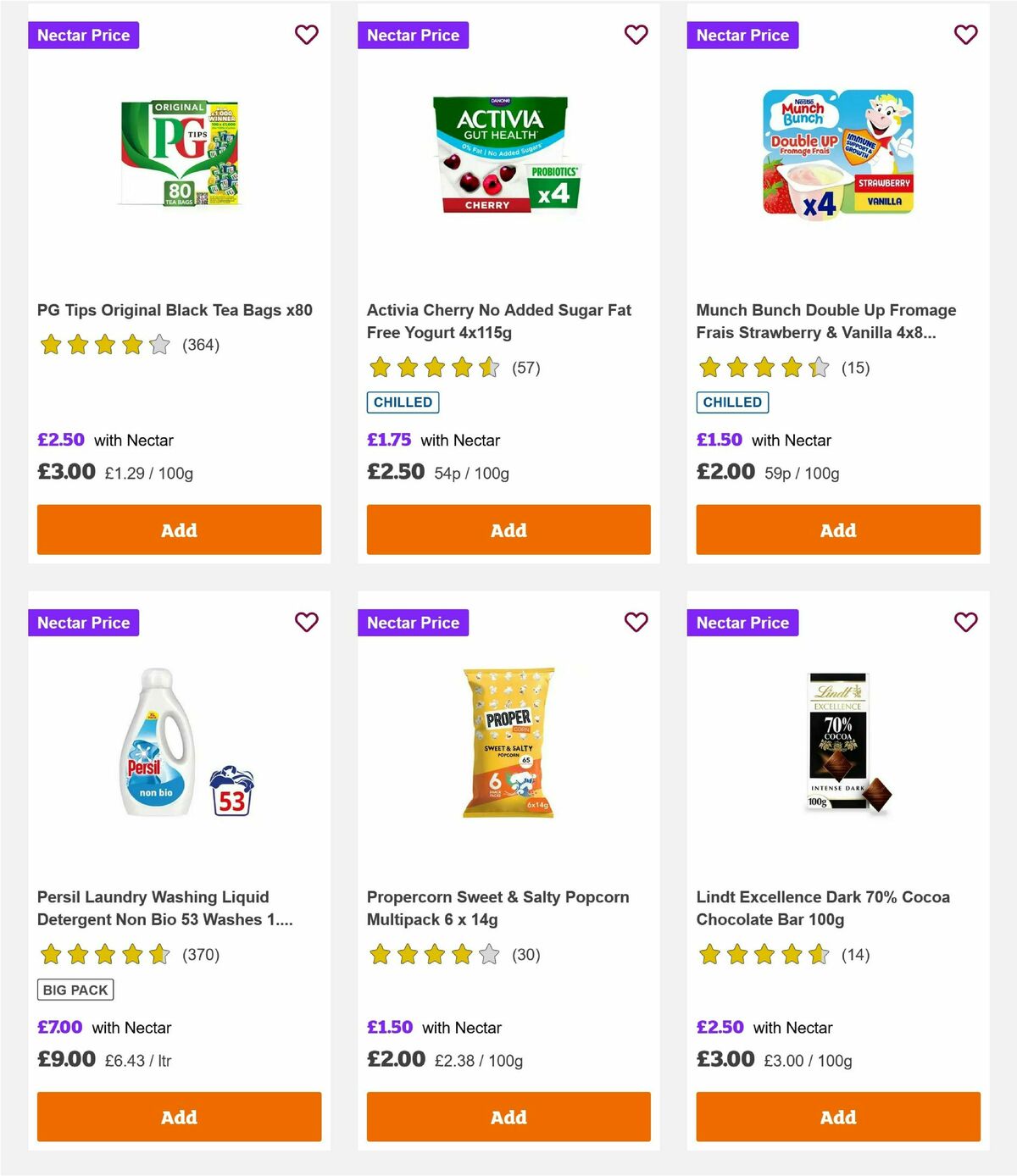Add Activia Cherry yogurt to basket

coord(508,530)
